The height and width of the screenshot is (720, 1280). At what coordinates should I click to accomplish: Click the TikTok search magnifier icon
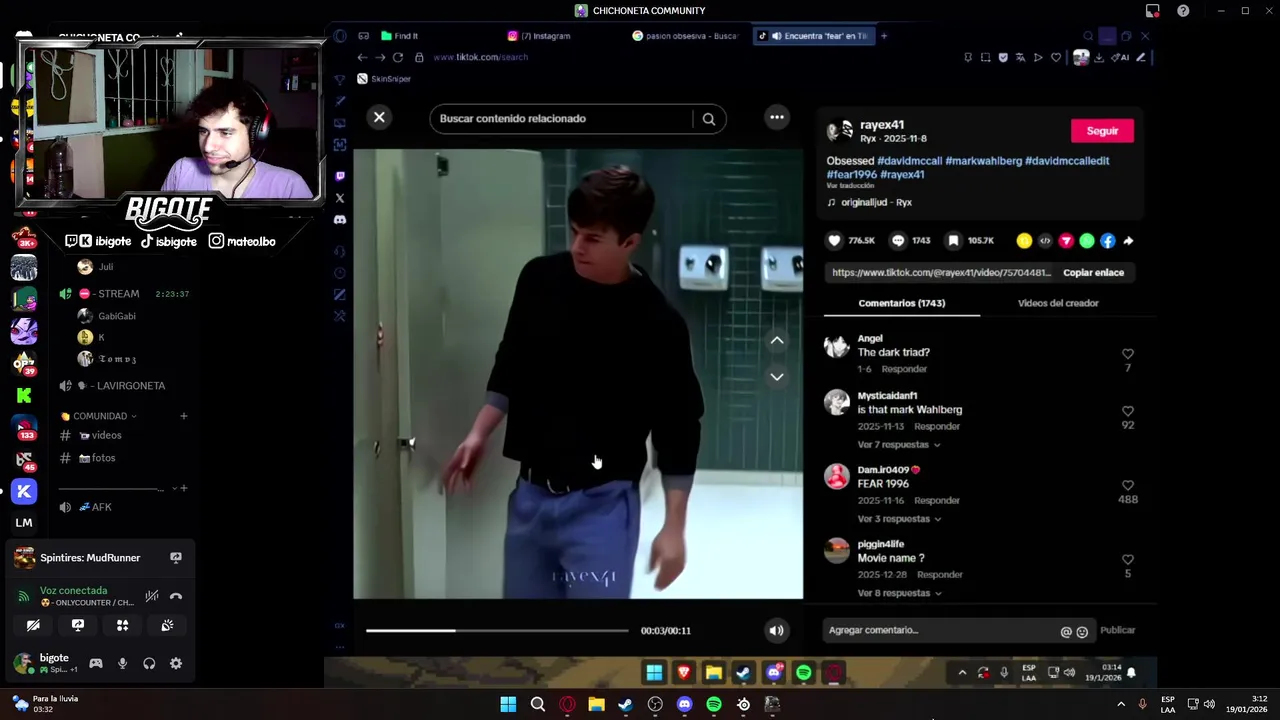[709, 119]
